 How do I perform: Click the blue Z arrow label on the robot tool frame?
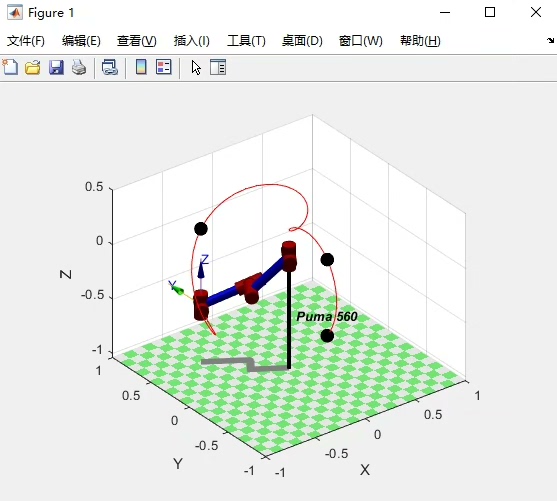coord(204,260)
